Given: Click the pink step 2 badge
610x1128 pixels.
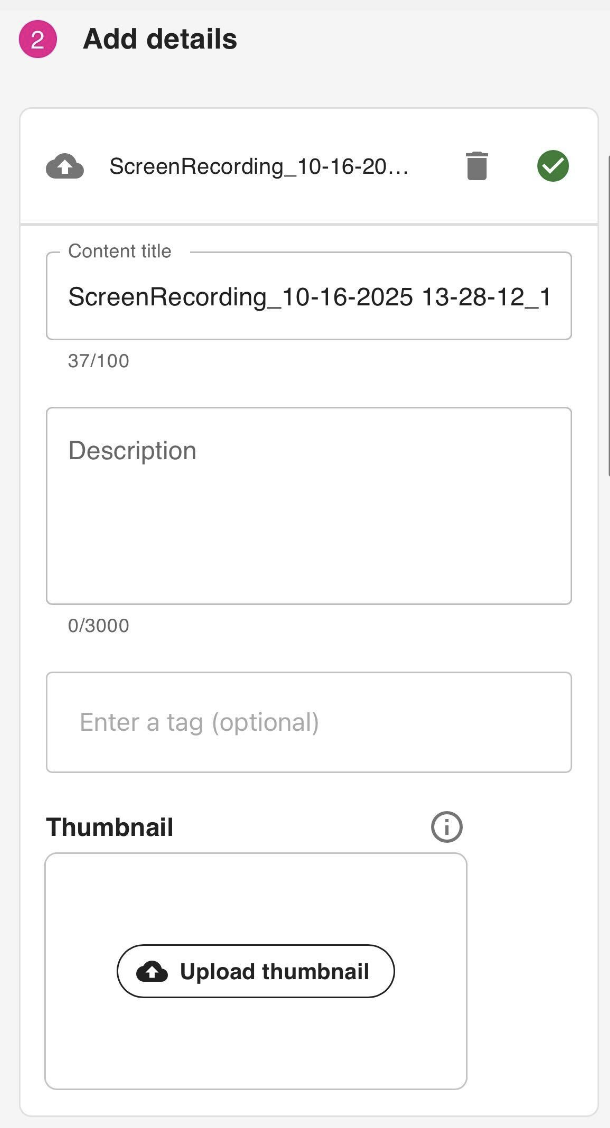Looking at the screenshot, I should [x=38, y=40].
